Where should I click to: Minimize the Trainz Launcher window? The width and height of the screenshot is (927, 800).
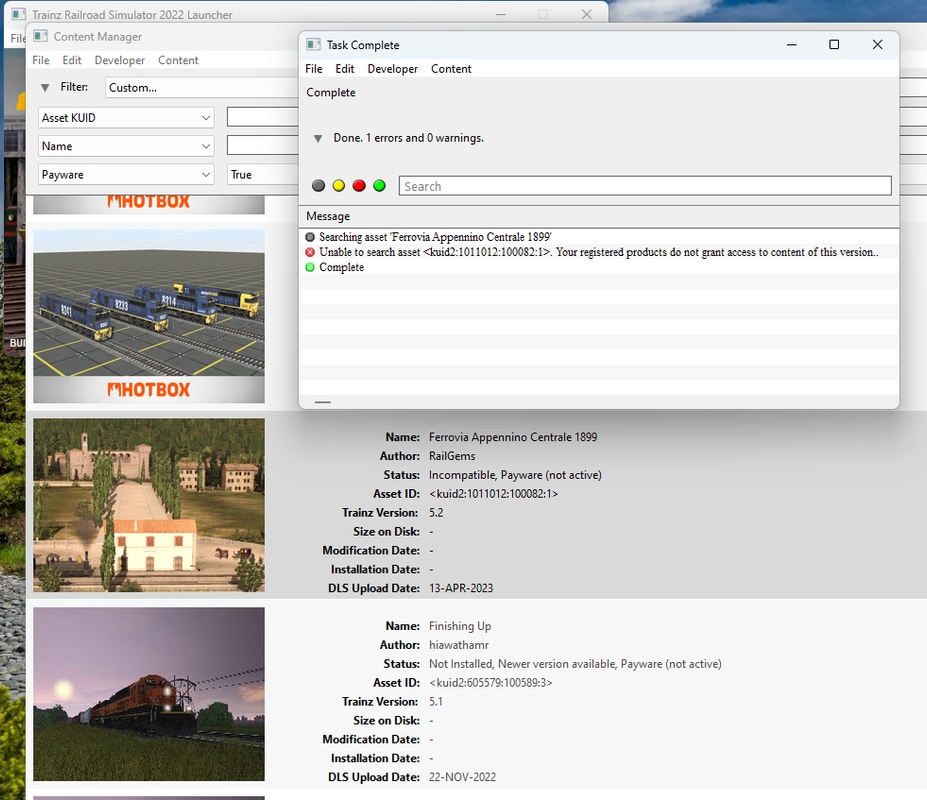pos(501,14)
